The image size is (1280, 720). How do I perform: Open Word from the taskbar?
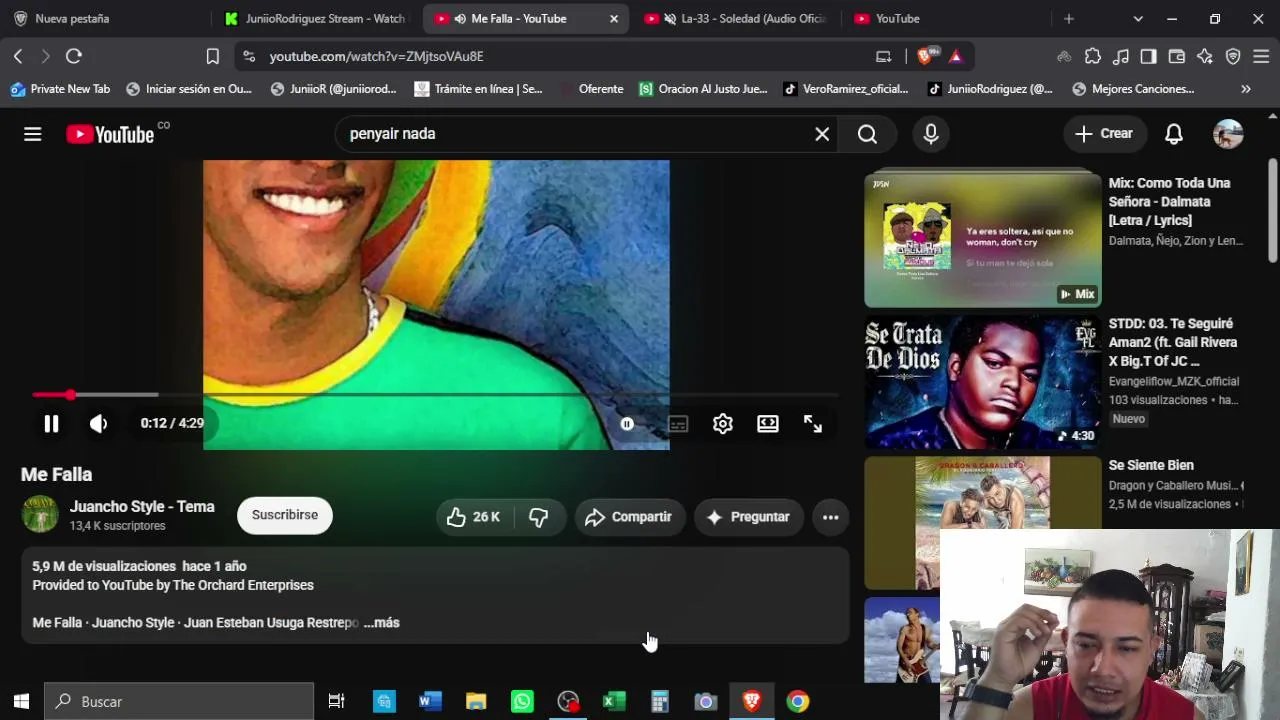point(430,702)
